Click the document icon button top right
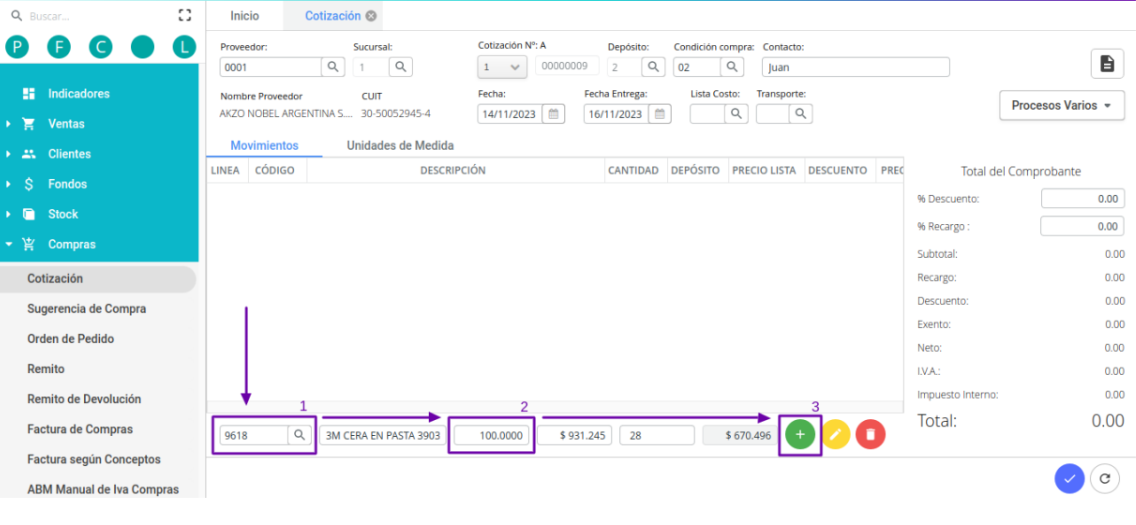The width and height of the screenshot is (1136, 525). point(1107,64)
